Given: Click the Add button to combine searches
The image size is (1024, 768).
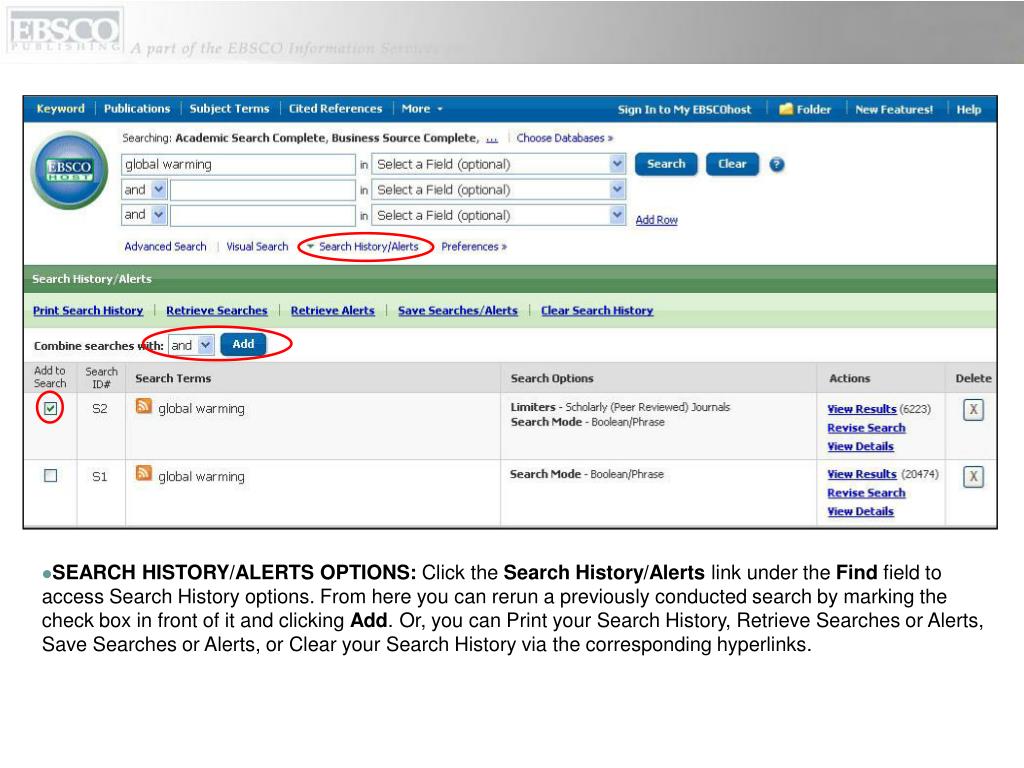Looking at the screenshot, I should point(243,344).
